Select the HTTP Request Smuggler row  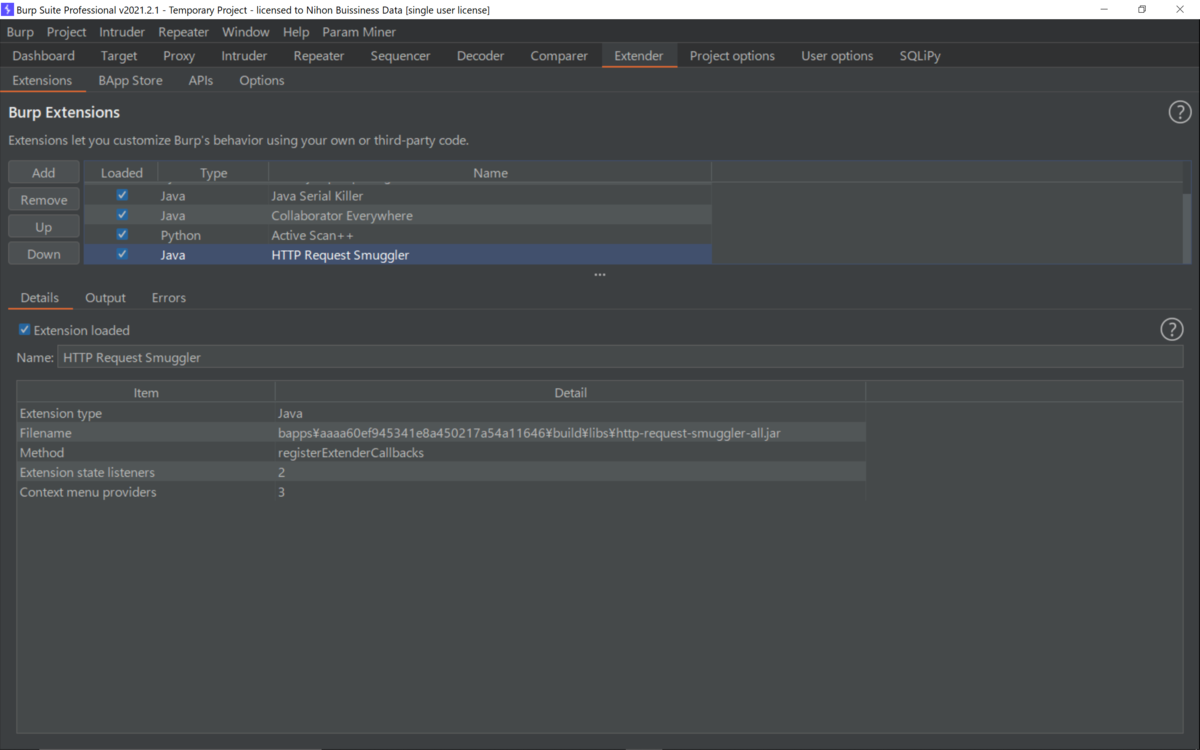point(397,254)
